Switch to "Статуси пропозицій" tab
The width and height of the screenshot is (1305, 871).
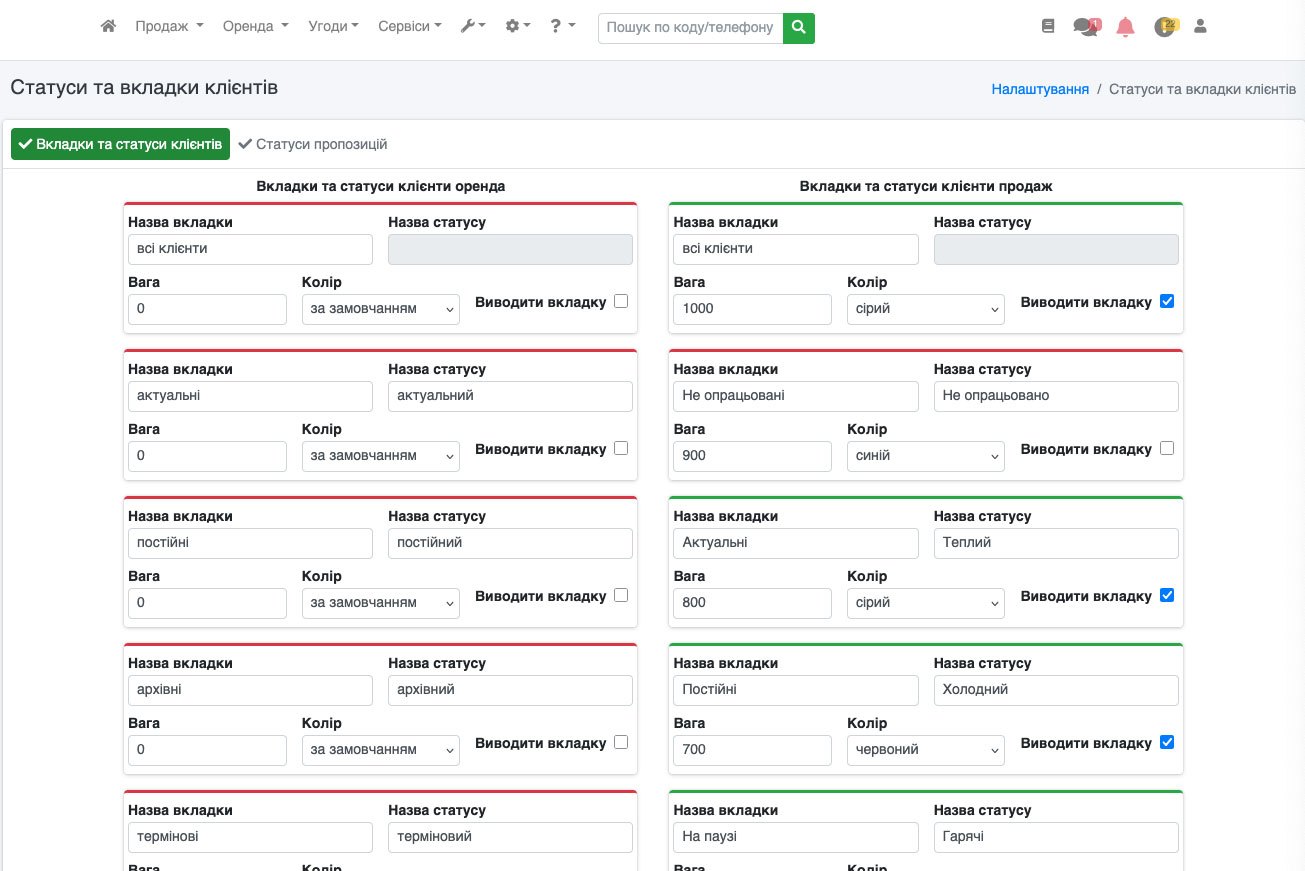[313, 144]
